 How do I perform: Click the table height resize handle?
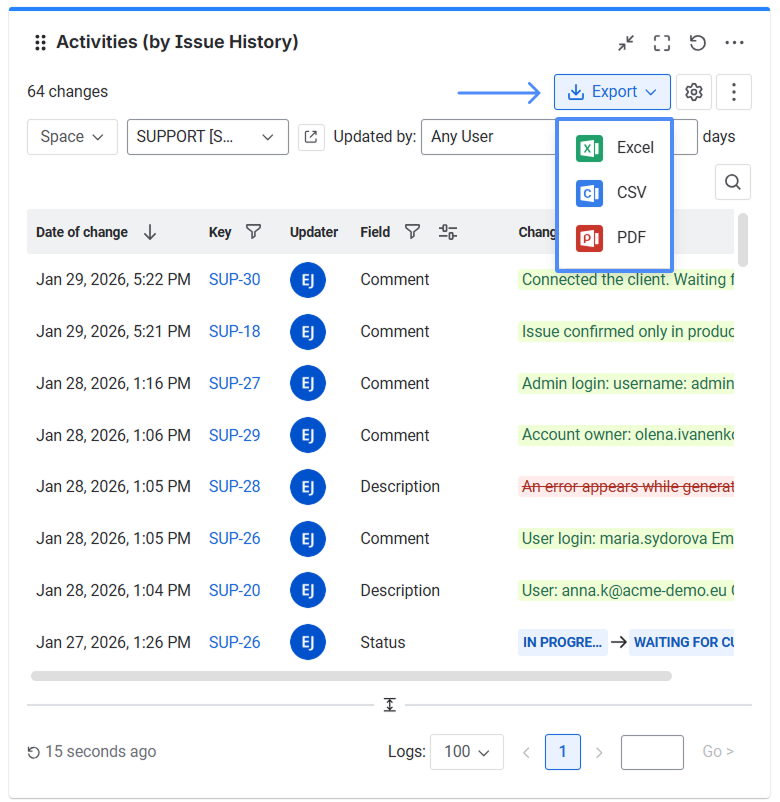pos(390,705)
